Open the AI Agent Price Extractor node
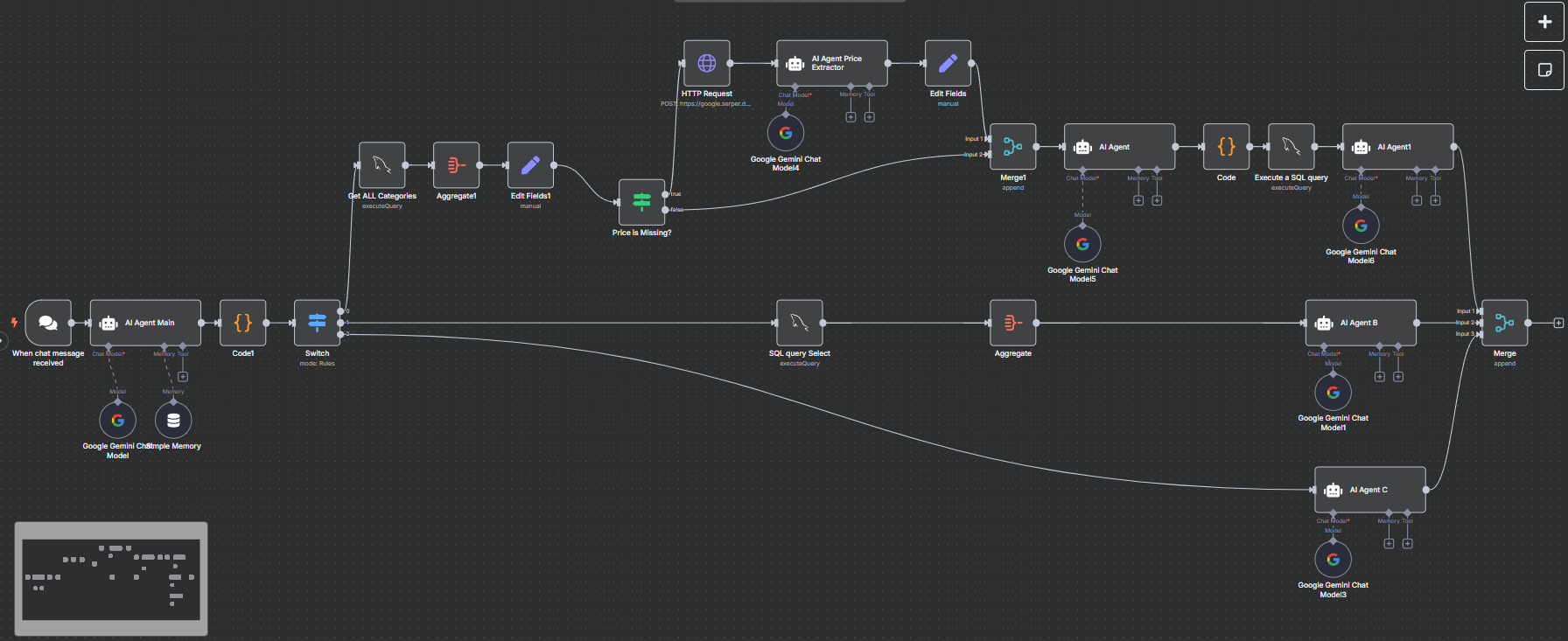Viewport: 1568px width, 641px height. 832,63
